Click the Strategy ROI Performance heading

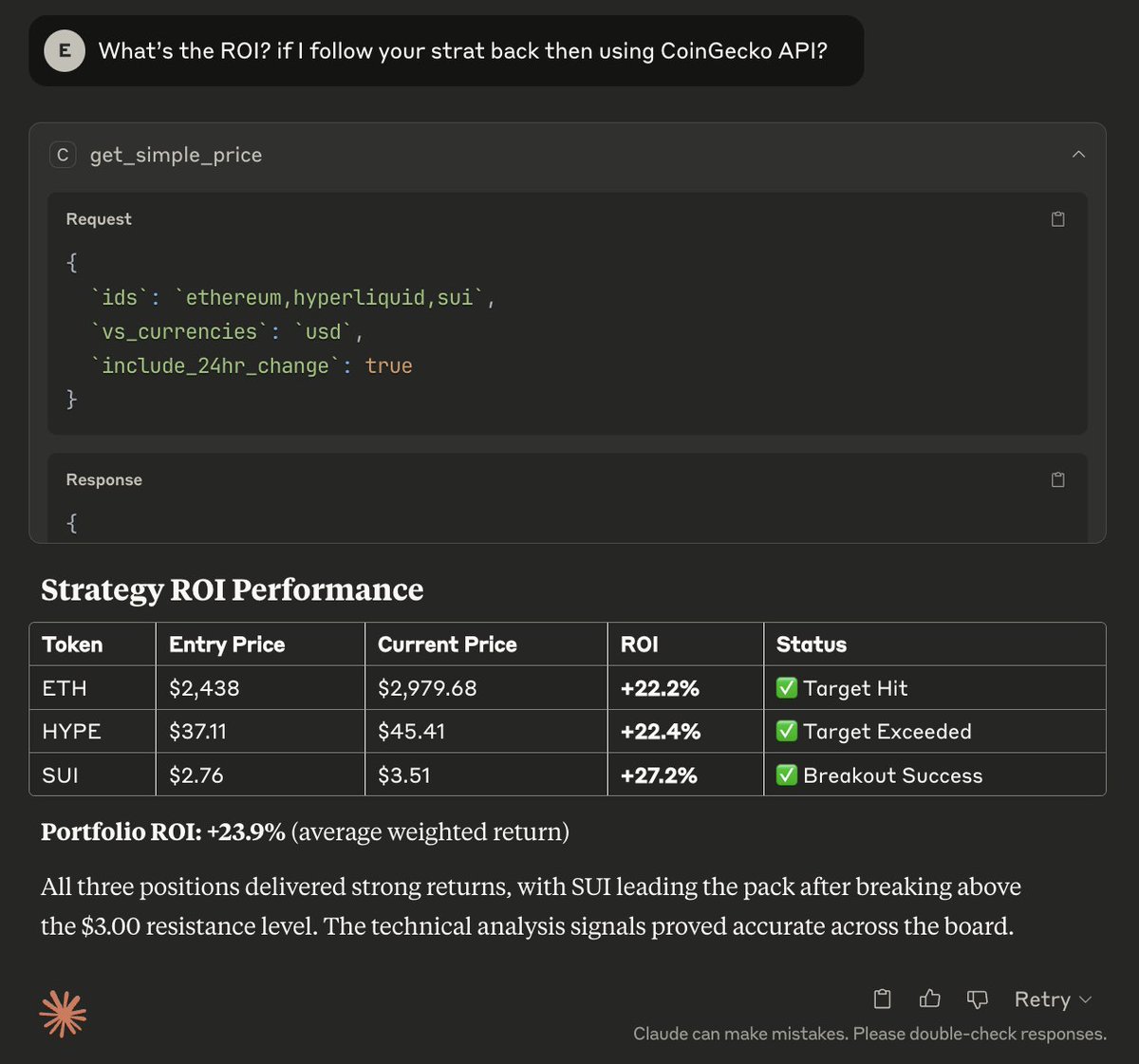click(233, 589)
